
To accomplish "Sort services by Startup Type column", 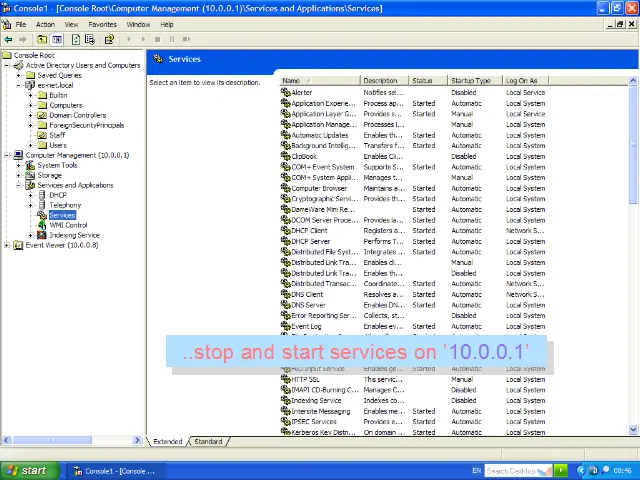I will [x=470, y=80].
